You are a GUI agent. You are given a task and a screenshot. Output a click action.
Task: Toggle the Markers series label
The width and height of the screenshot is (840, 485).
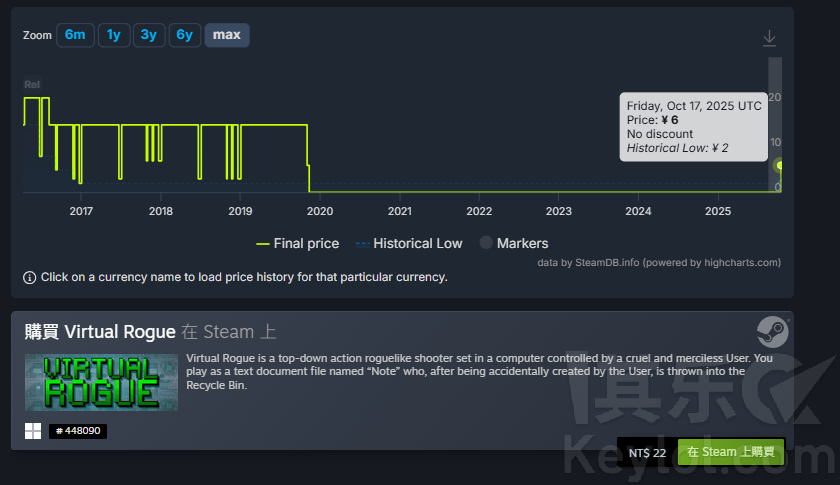[x=522, y=243]
